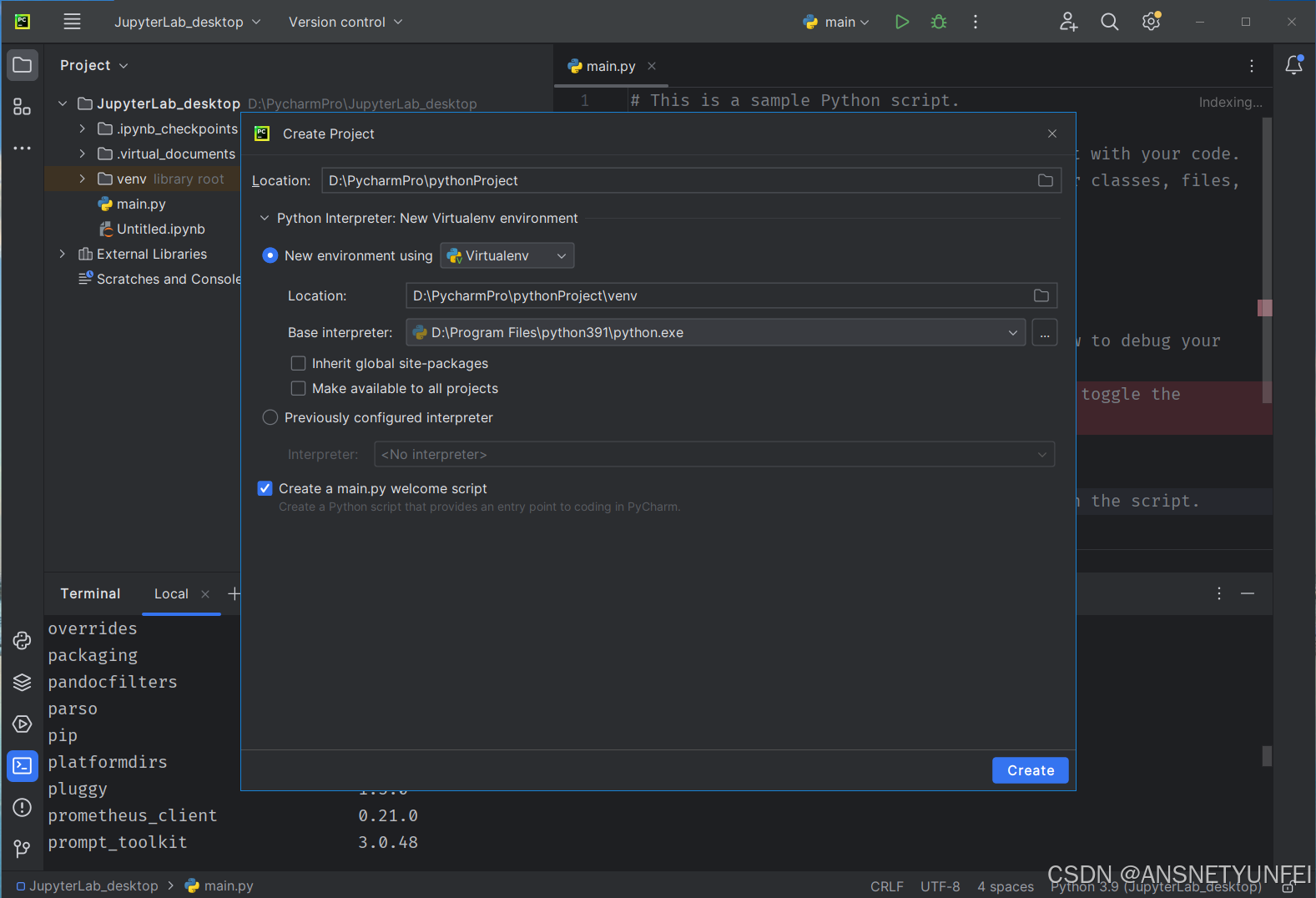Image resolution: width=1316 pixels, height=898 pixels.
Task: Expand the .virtual_documents folder
Action: (x=82, y=154)
